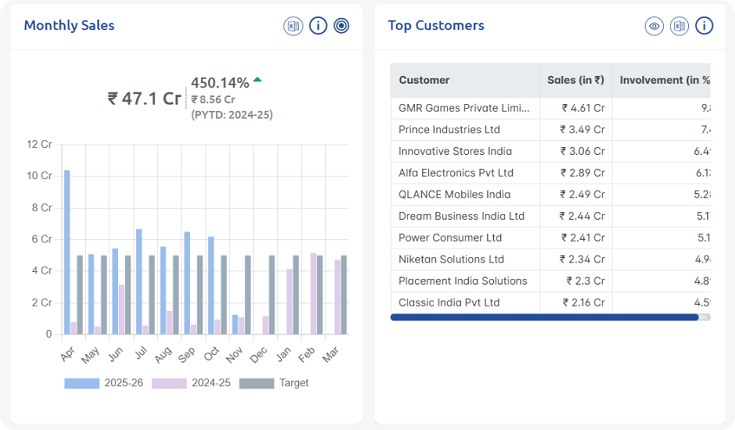Click the Top Customers panel title
This screenshot has width=735, height=430.
[436, 25]
